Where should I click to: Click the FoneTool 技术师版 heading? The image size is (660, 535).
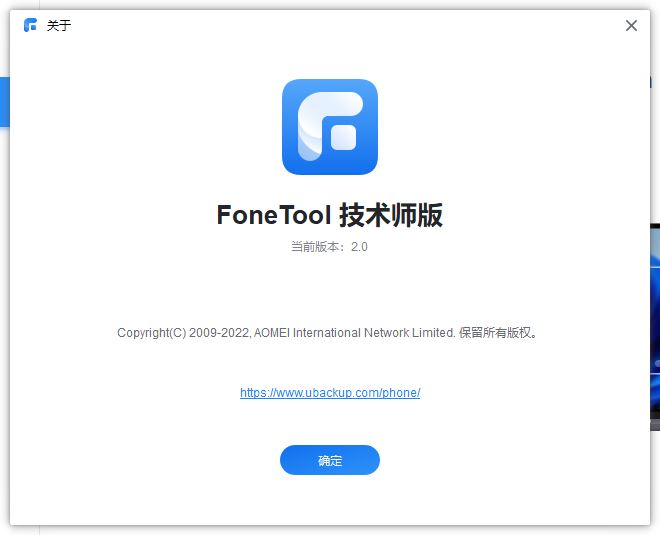329,215
